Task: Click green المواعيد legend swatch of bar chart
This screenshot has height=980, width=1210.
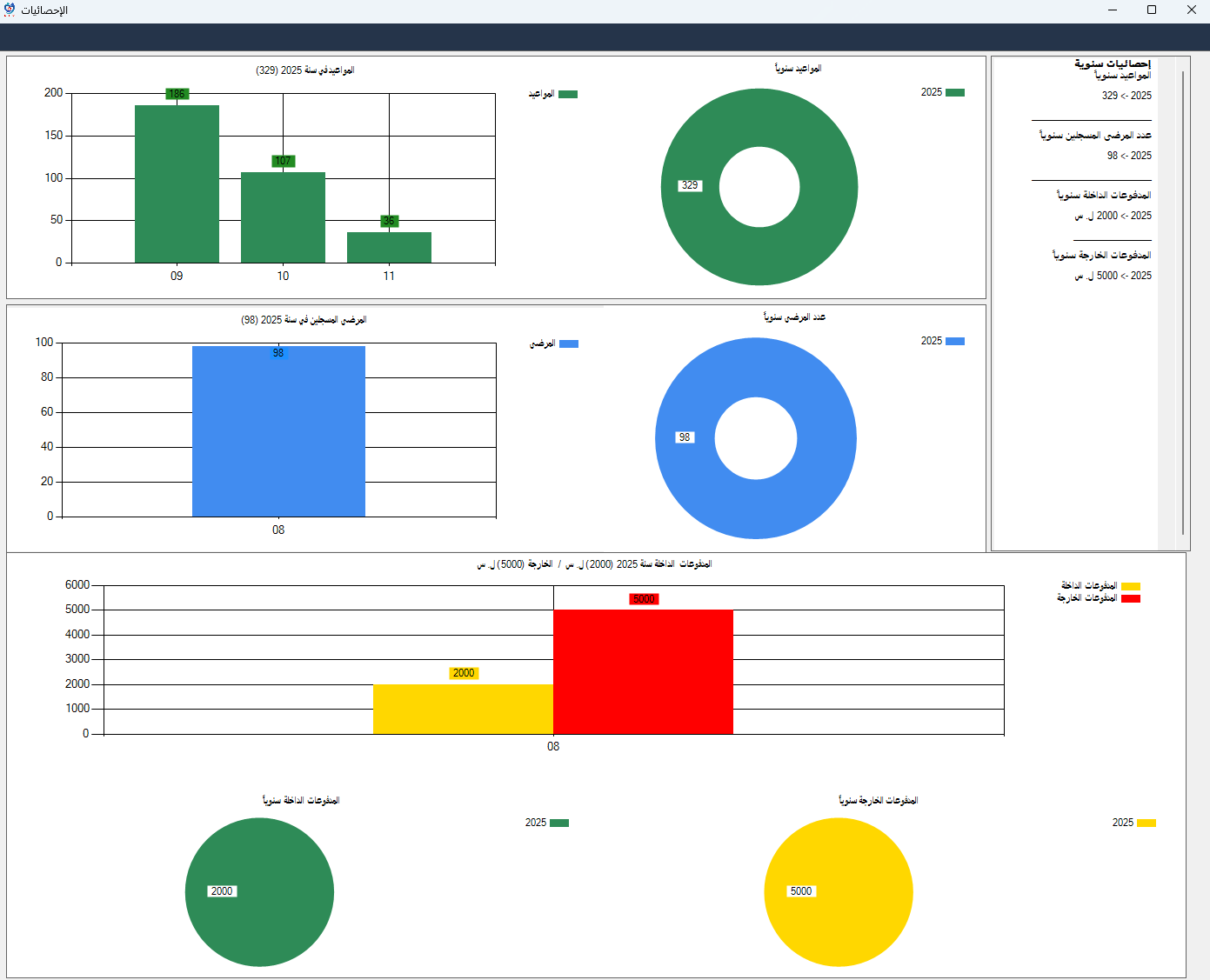Action: [x=568, y=95]
